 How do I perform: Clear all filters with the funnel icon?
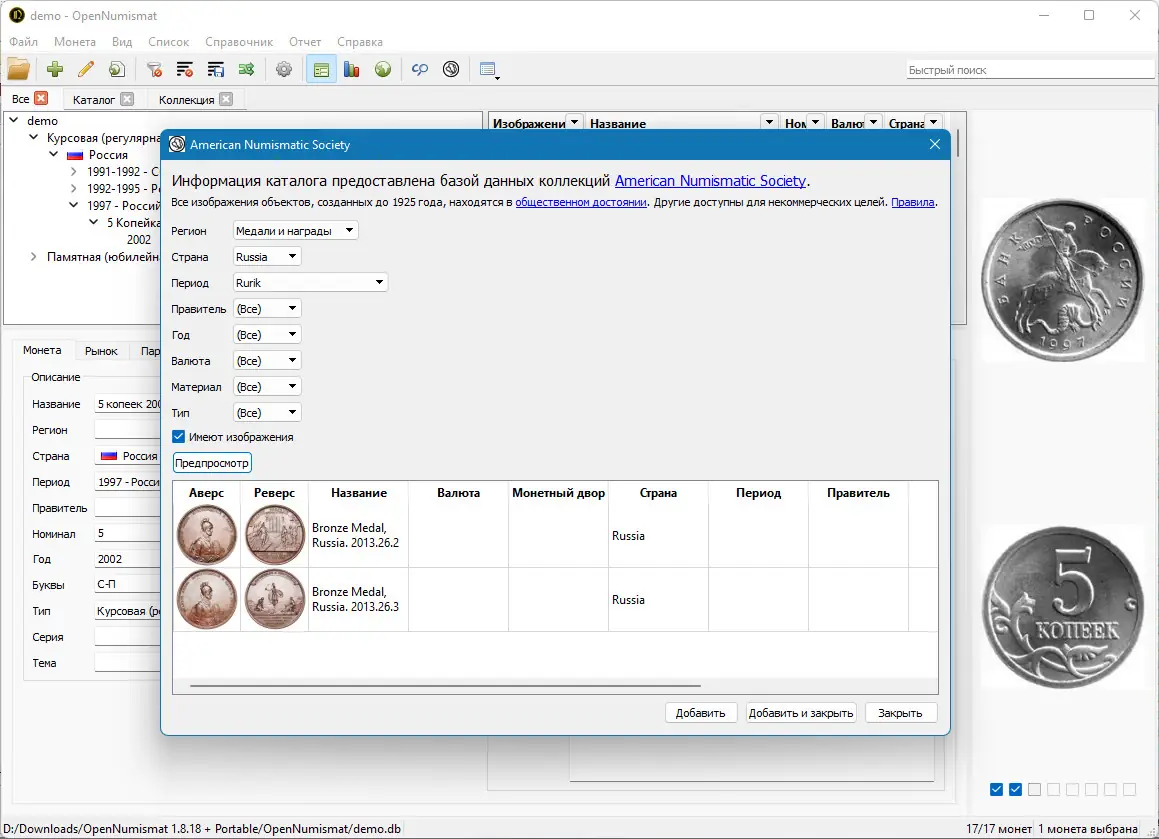(154, 69)
